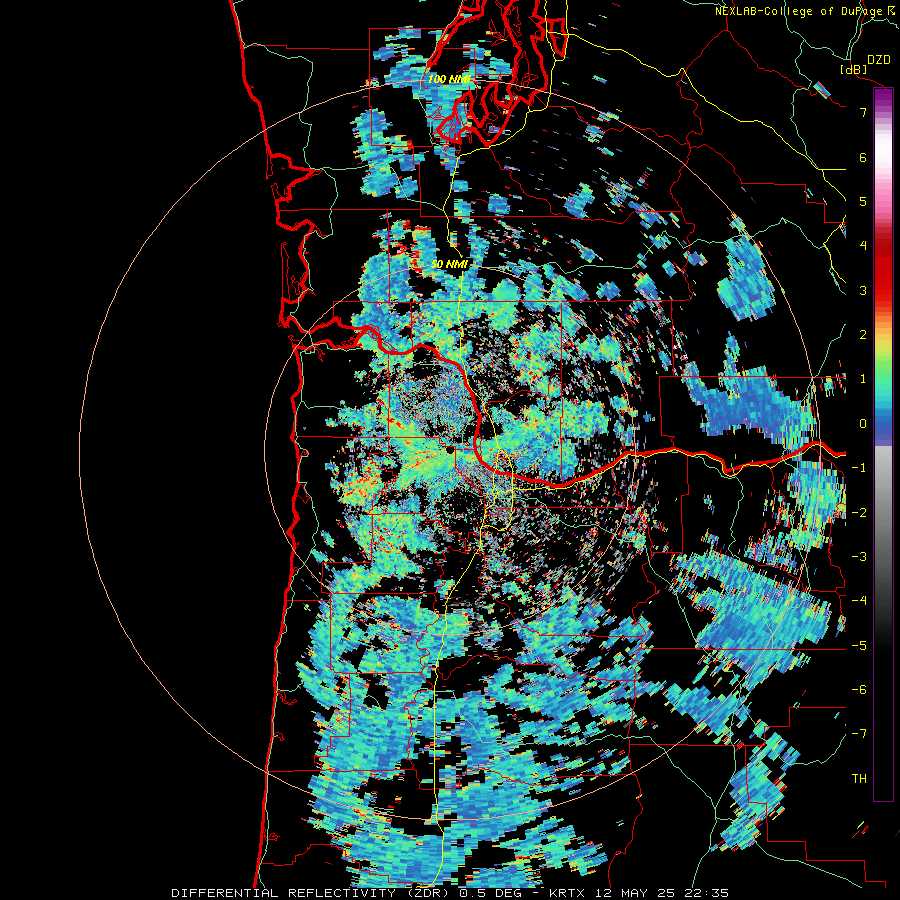Click the 0 value on the scale

click(x=863, y=424)
